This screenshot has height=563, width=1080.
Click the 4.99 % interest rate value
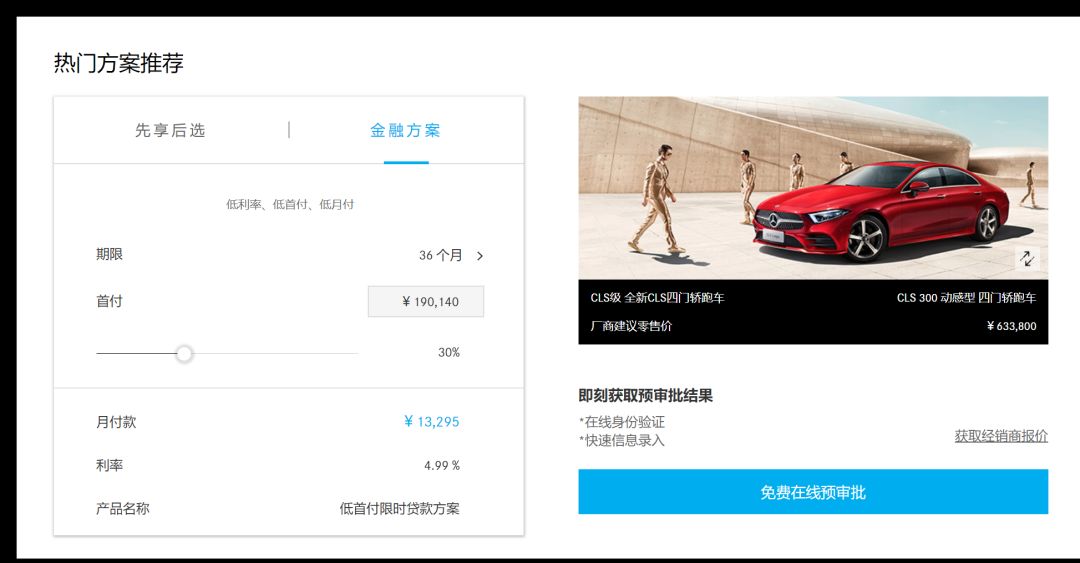[442, 466]
